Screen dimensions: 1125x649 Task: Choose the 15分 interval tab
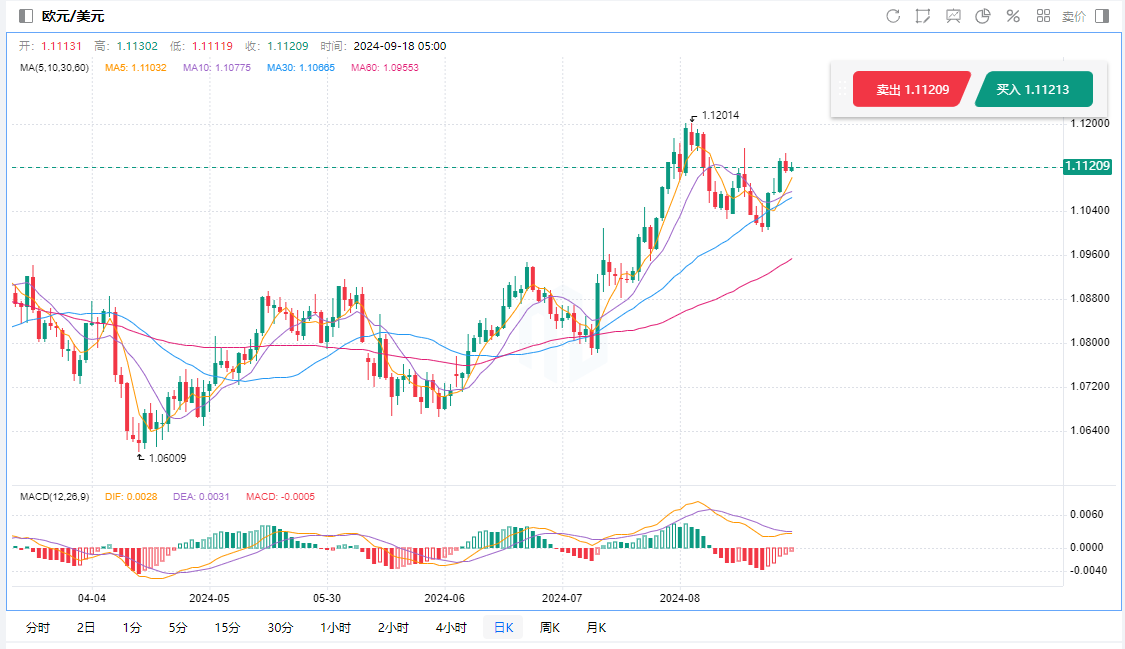pyautogui.click(x=227, y=628)
